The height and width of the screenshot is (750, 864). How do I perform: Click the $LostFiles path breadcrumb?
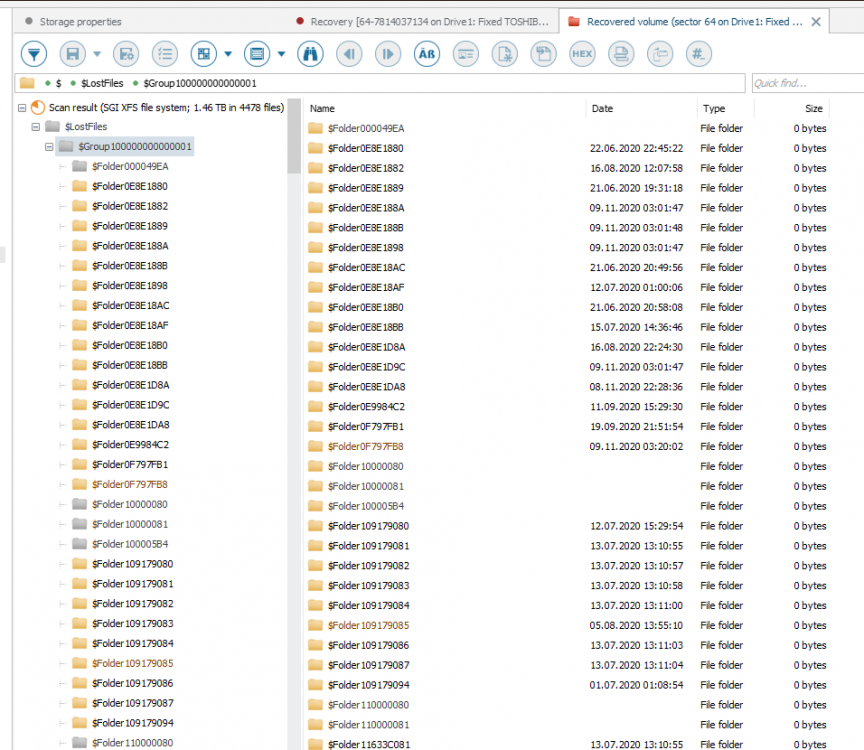click(102, 83)
